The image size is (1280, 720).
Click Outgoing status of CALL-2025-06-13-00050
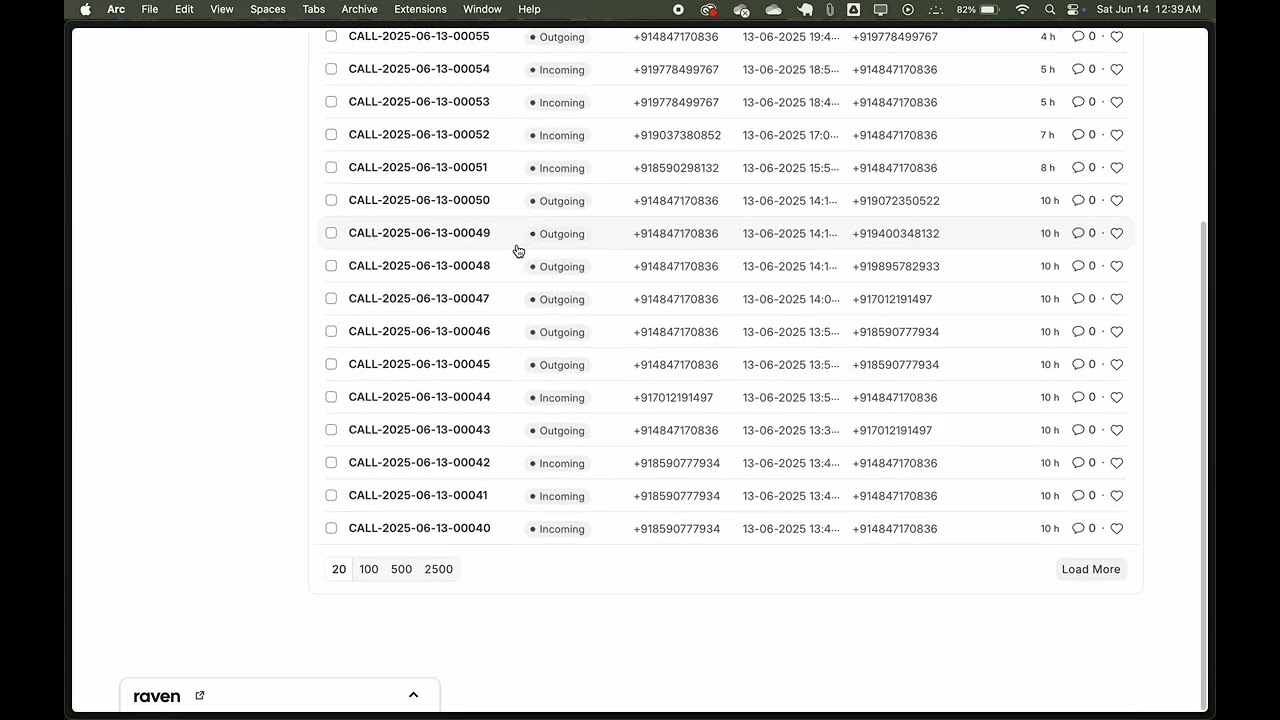coord(558,201)
